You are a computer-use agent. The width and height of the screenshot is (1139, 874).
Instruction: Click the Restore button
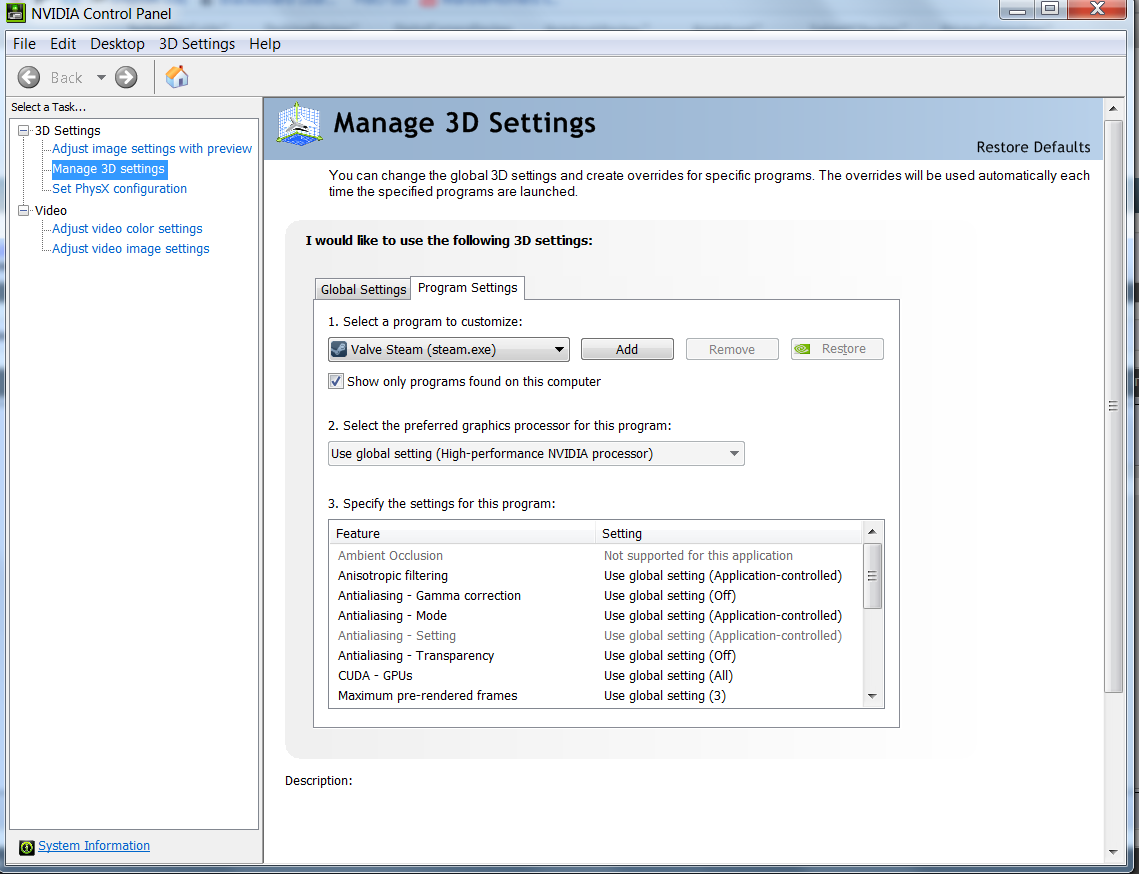point(837,349)
